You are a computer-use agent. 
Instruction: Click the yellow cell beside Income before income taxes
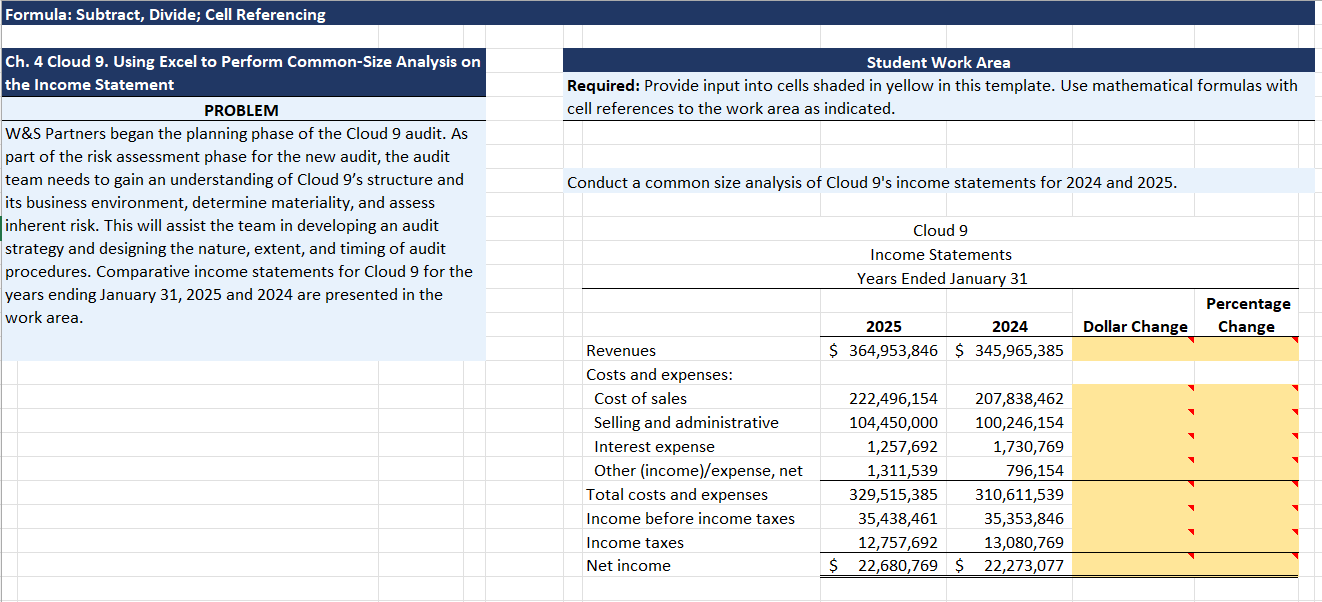point(1135,518)
